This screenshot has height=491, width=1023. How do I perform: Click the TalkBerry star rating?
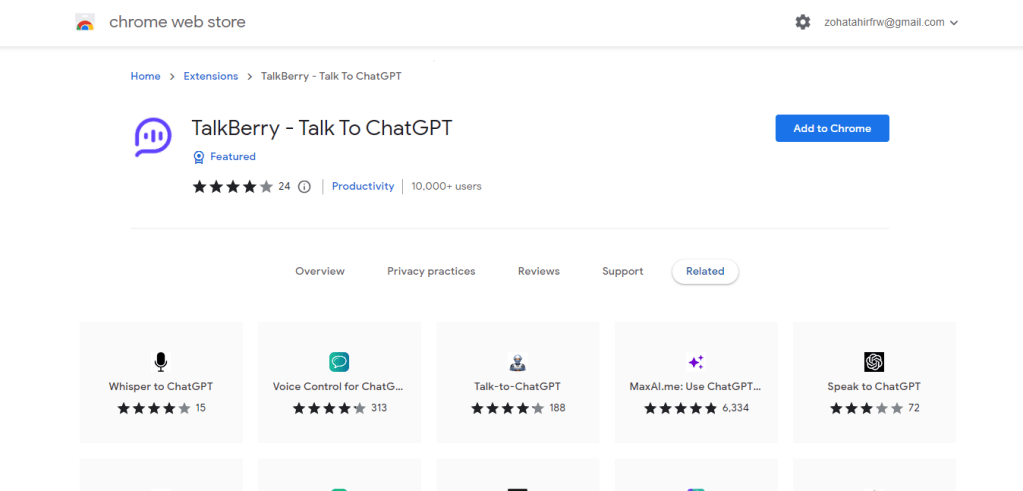click(x=232, y=186)
